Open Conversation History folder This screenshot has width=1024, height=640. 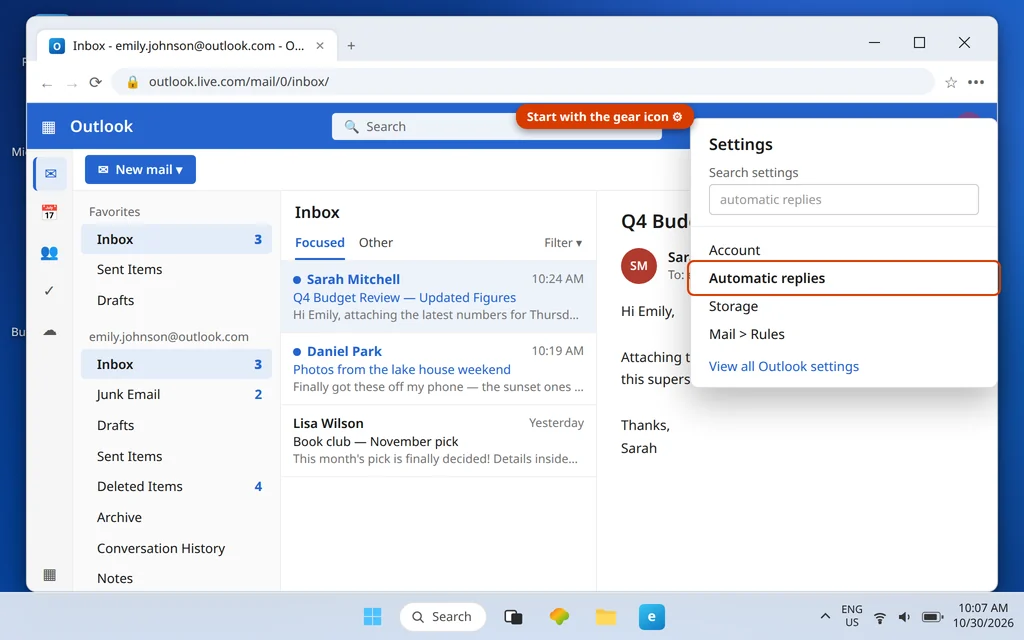[x=176, y=549]
